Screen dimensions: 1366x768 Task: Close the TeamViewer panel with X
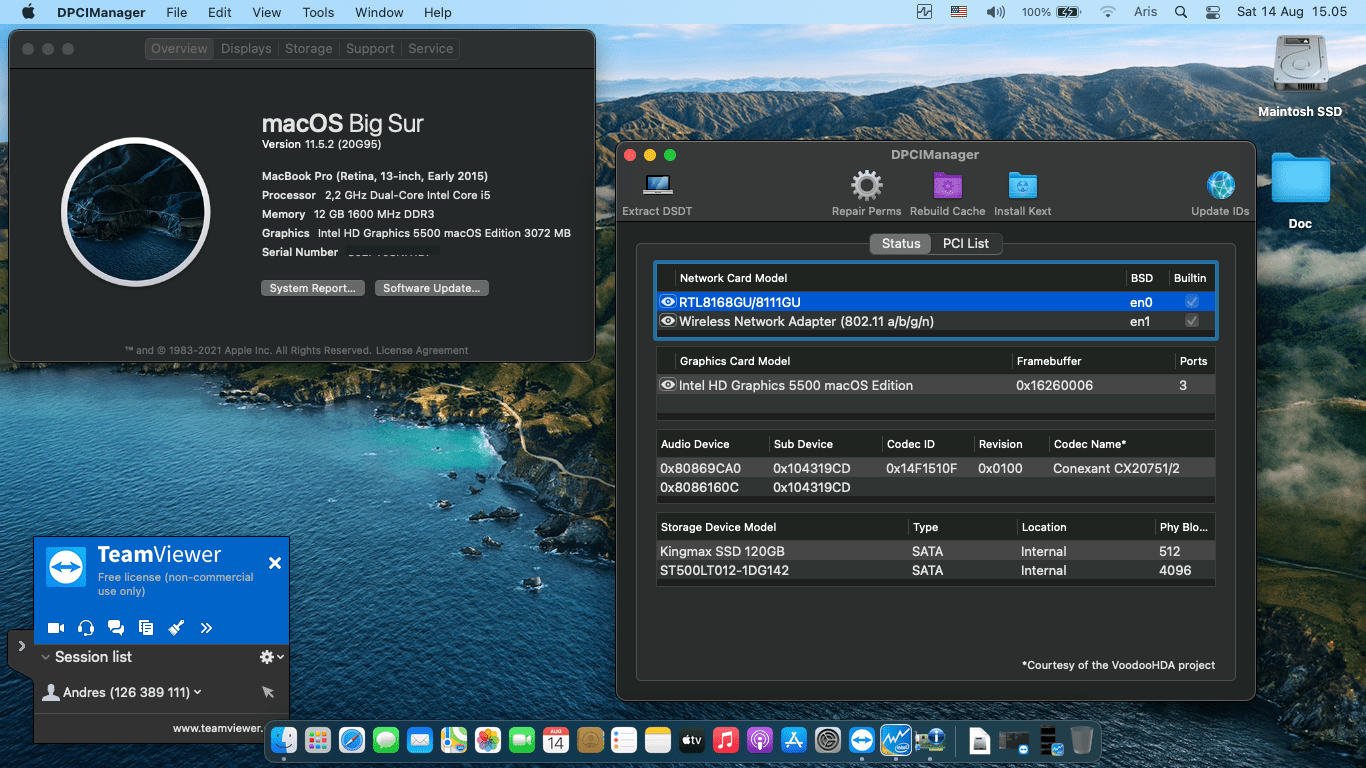(x=275, y=563)
